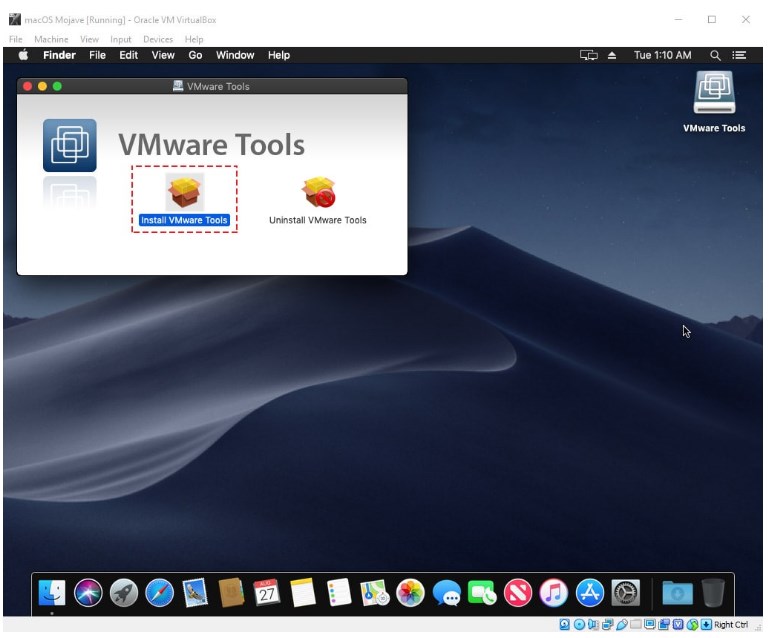Screen dimensions: 770x638
Task: Open Messages from the Dock
Action: coord(446,592)
